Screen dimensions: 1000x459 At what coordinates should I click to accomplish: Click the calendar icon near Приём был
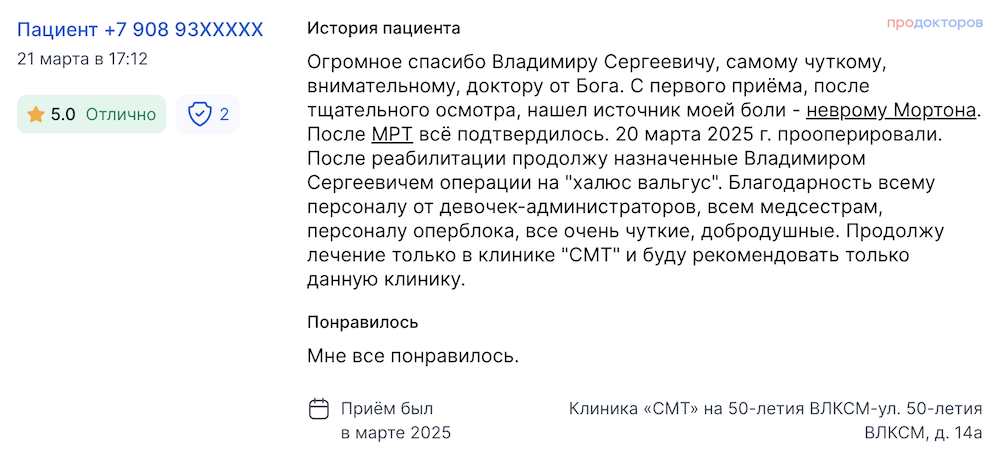pyautogui.click(x=319, y=408)
